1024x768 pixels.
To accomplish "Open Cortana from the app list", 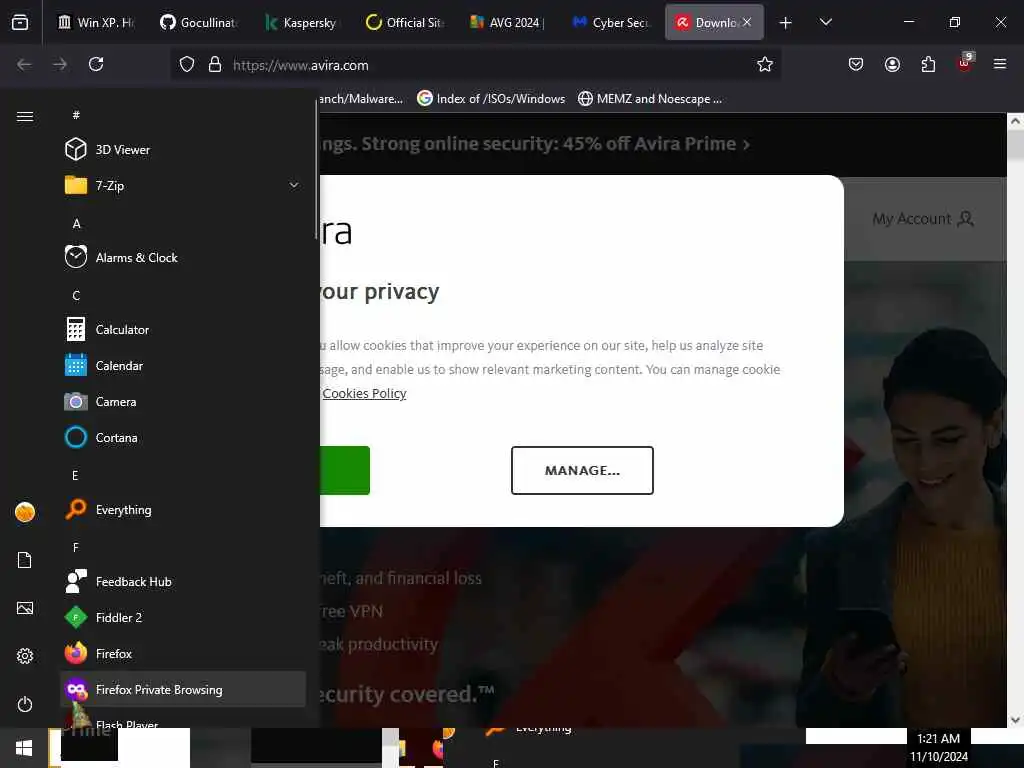I will click(x=183, y=438).
